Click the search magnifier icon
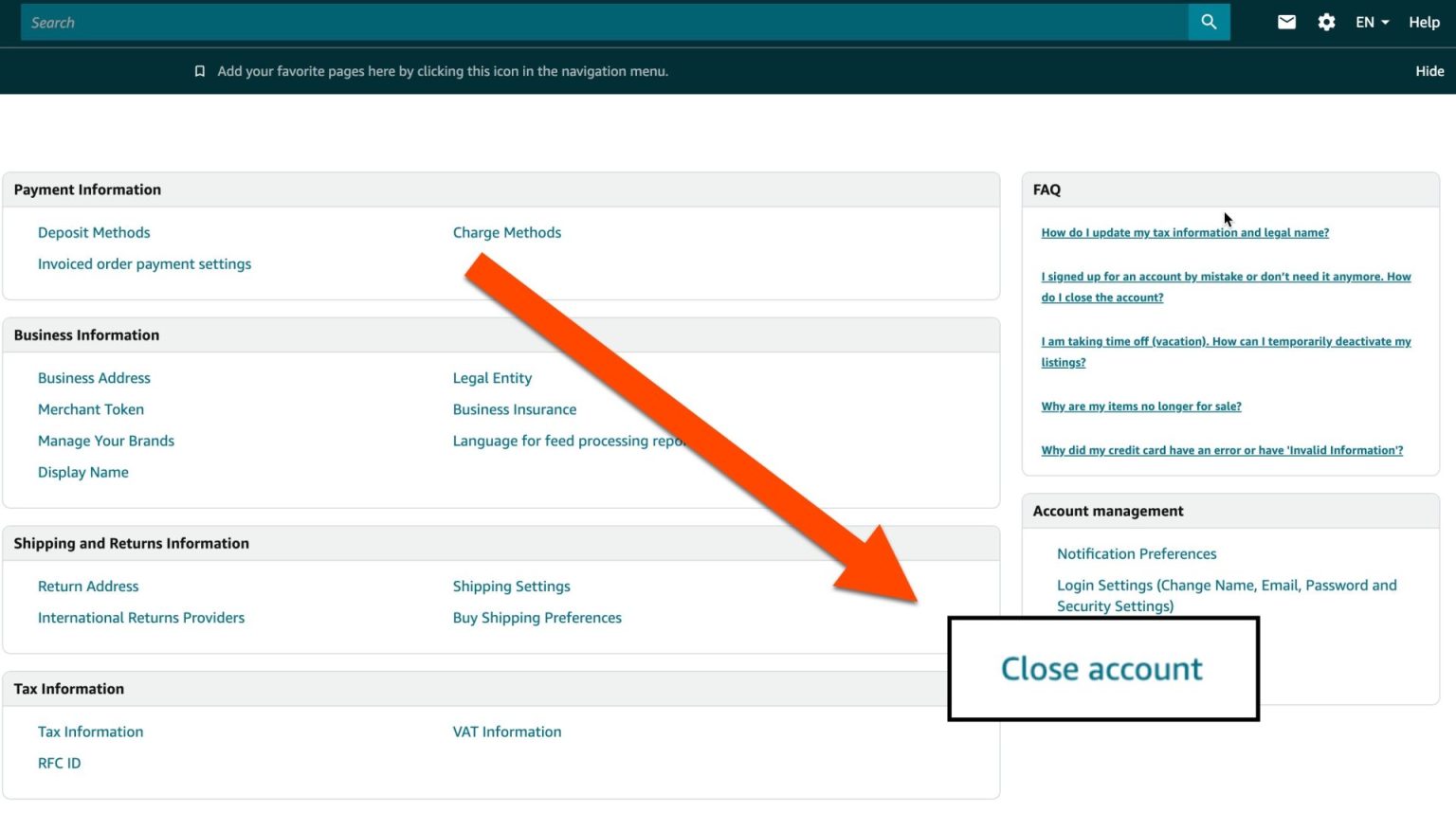 (x=1209, y=21)
